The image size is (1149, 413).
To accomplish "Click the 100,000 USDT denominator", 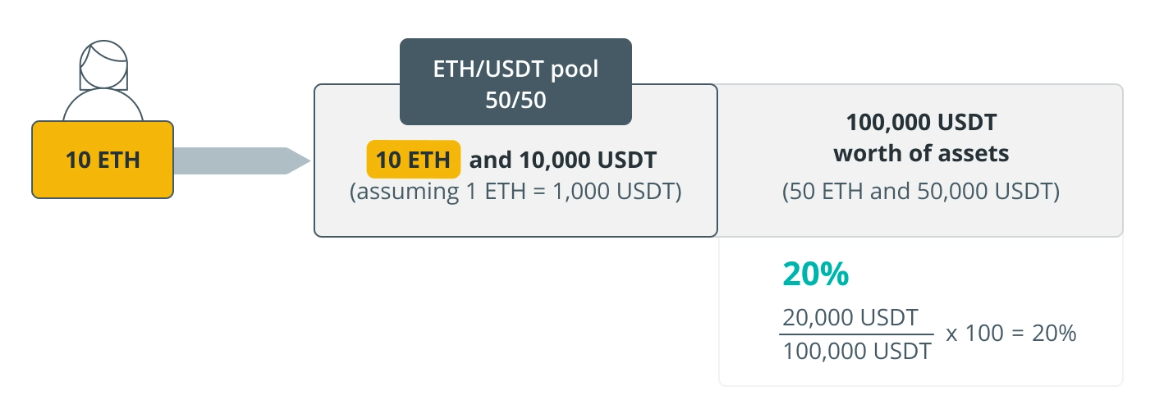I will click(x=857, y=351).
